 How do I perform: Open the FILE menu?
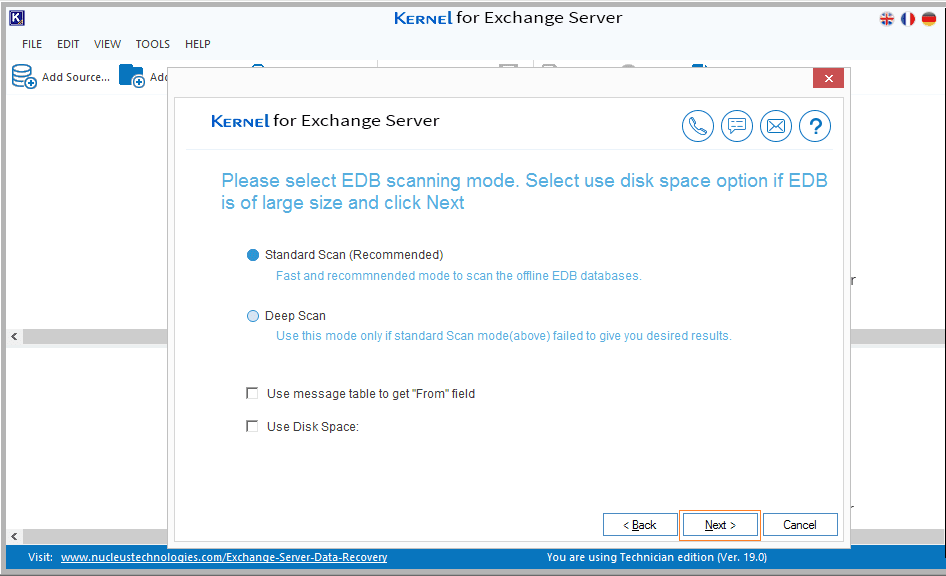coord(32,44)
